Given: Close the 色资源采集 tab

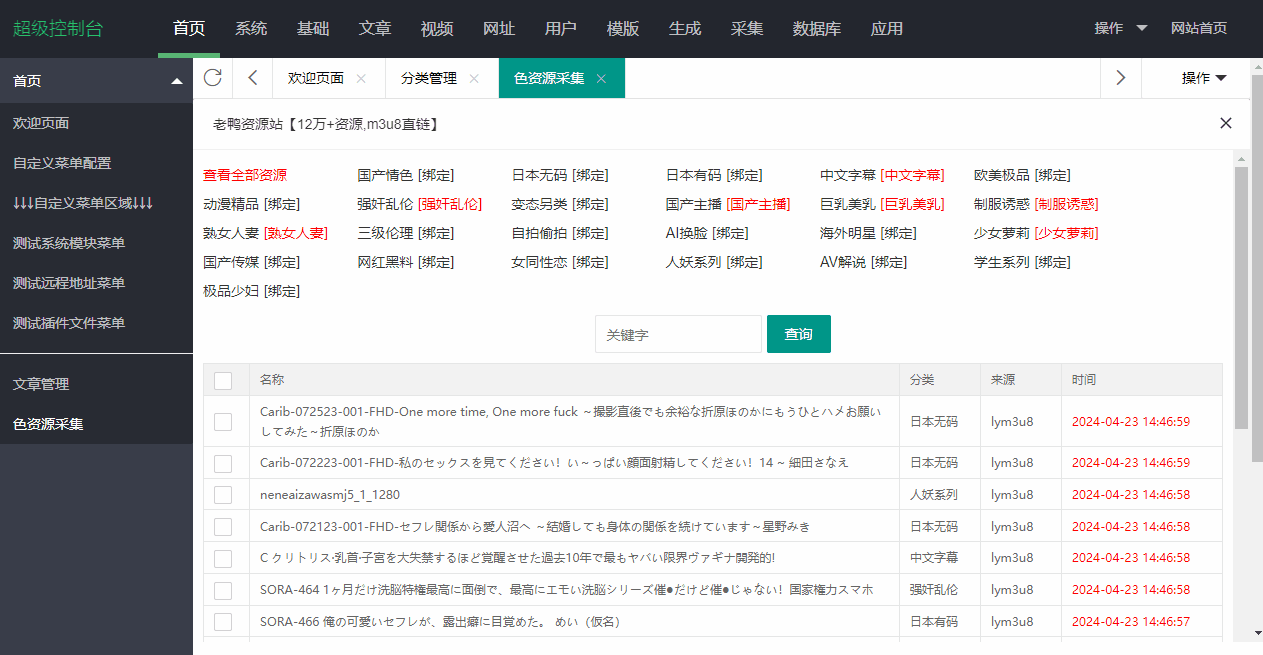Looking at the screenshot, I should [601, 78].
